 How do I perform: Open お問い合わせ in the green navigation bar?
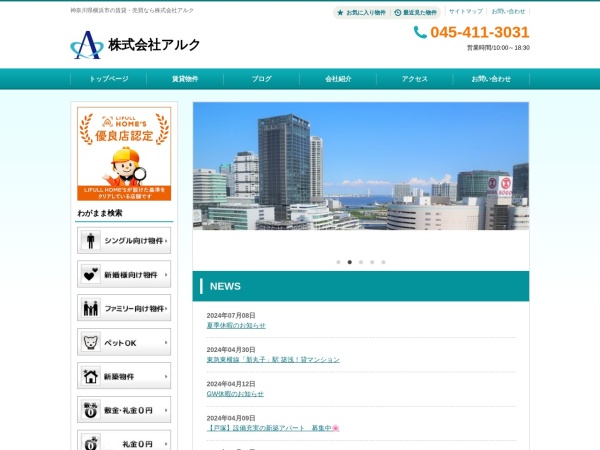click(x=491, y=79)
